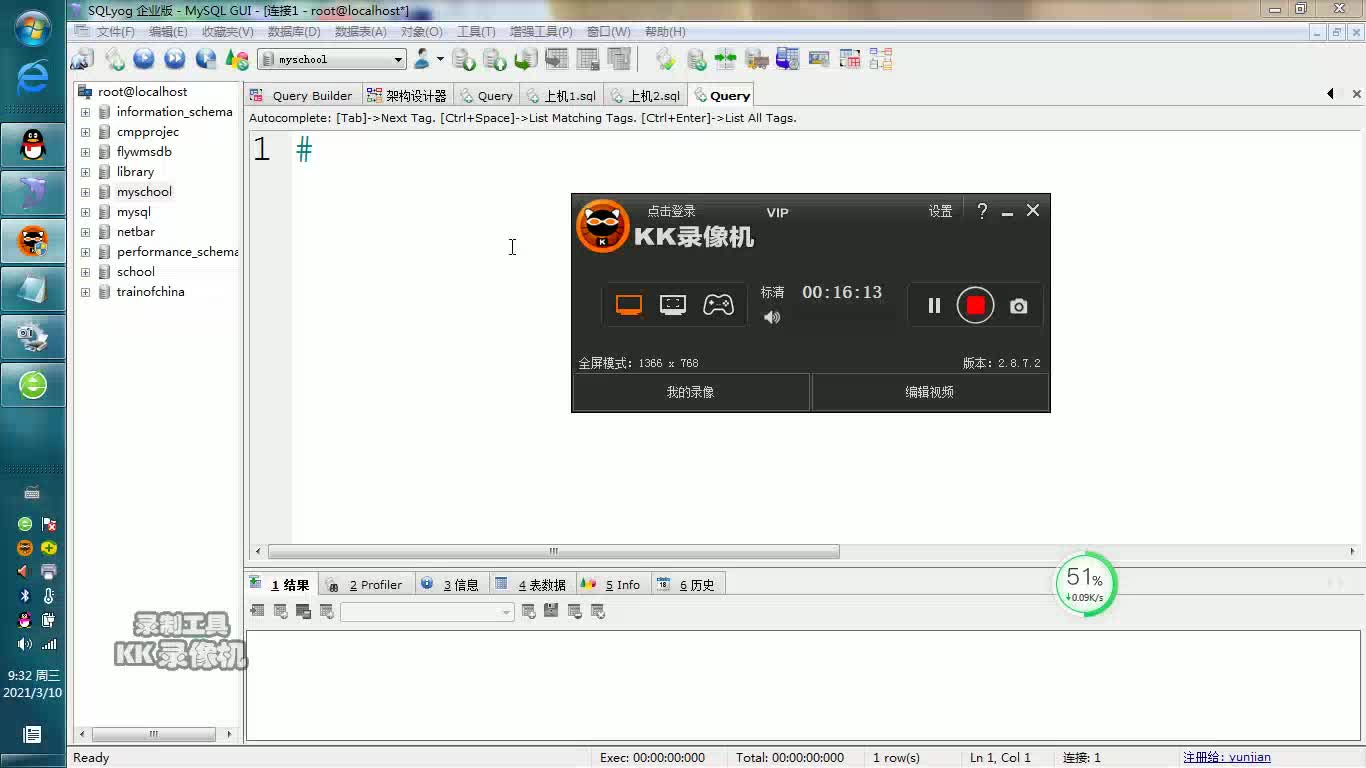Click the screen recording mode icon in KK录像机

[628, 304]
